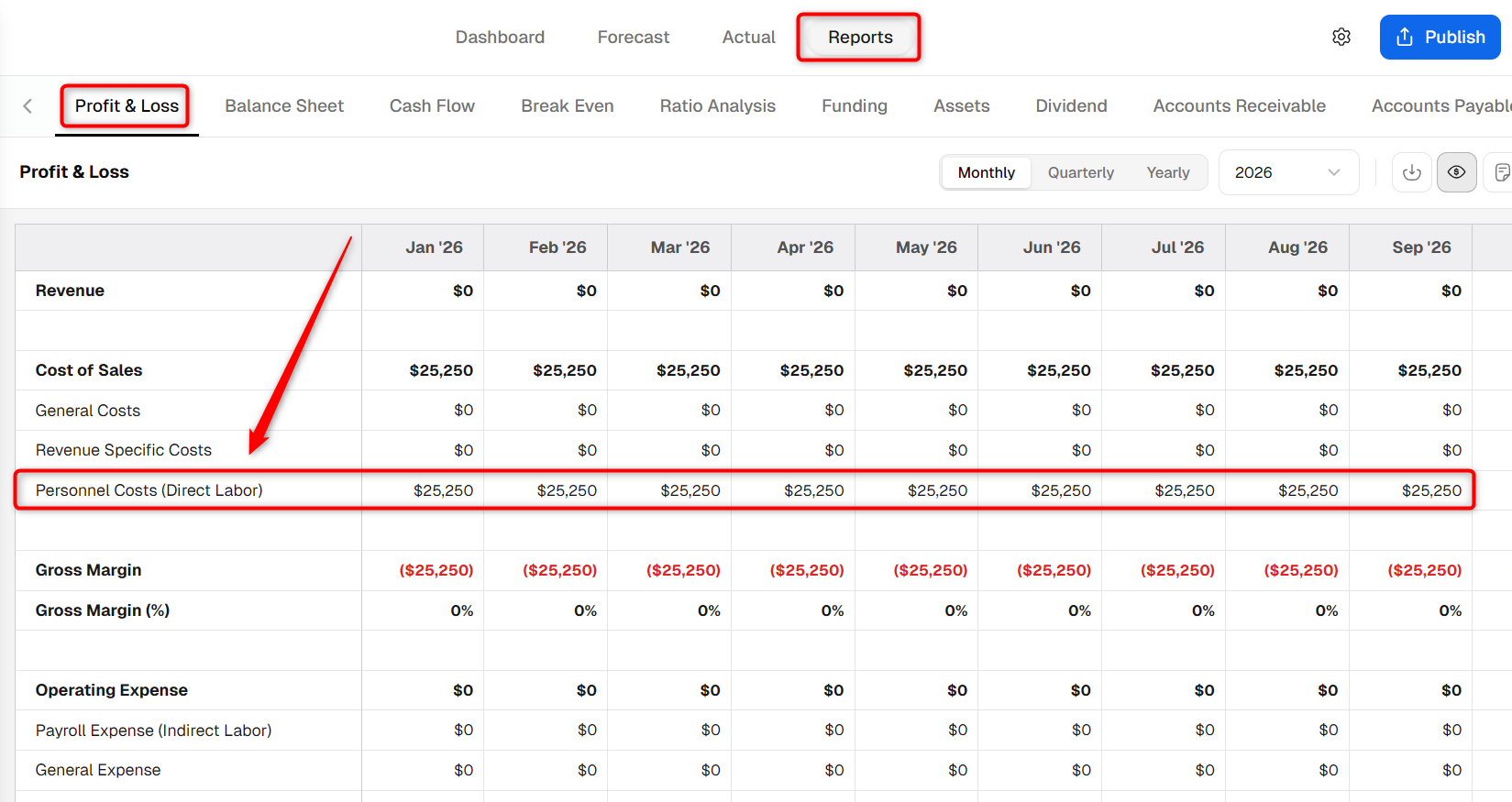Go to the Cash Flow report tab
The image size is (1512, 802).
coord(432,105)
